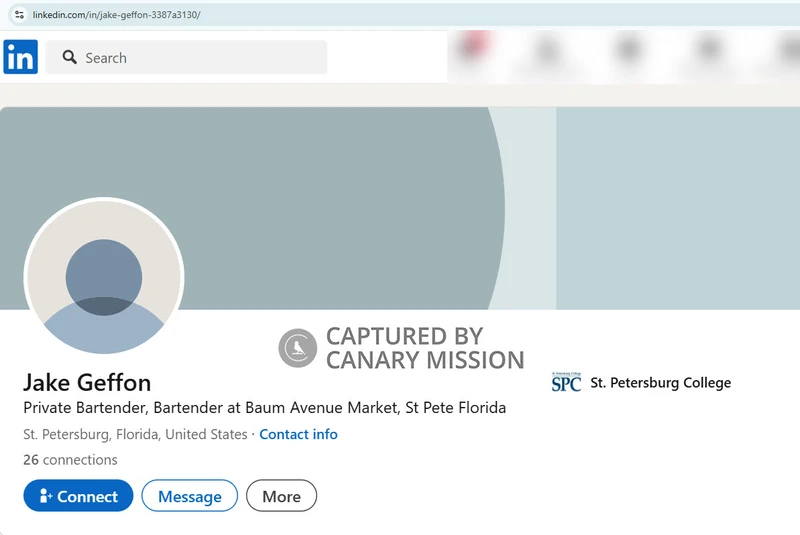Expand the More options dropdown
The height and width of the screenshot is (535, 800).
click(281, 496)
